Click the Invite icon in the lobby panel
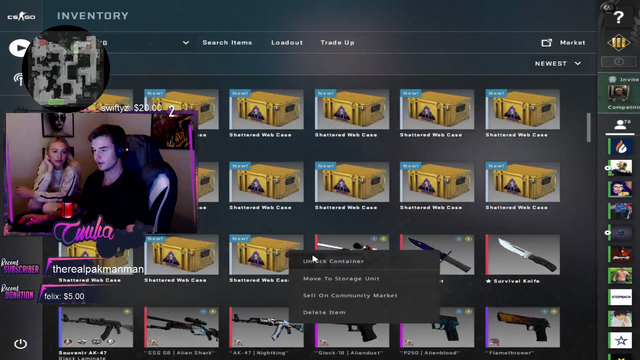640x360 pixels. coord(612,79)
